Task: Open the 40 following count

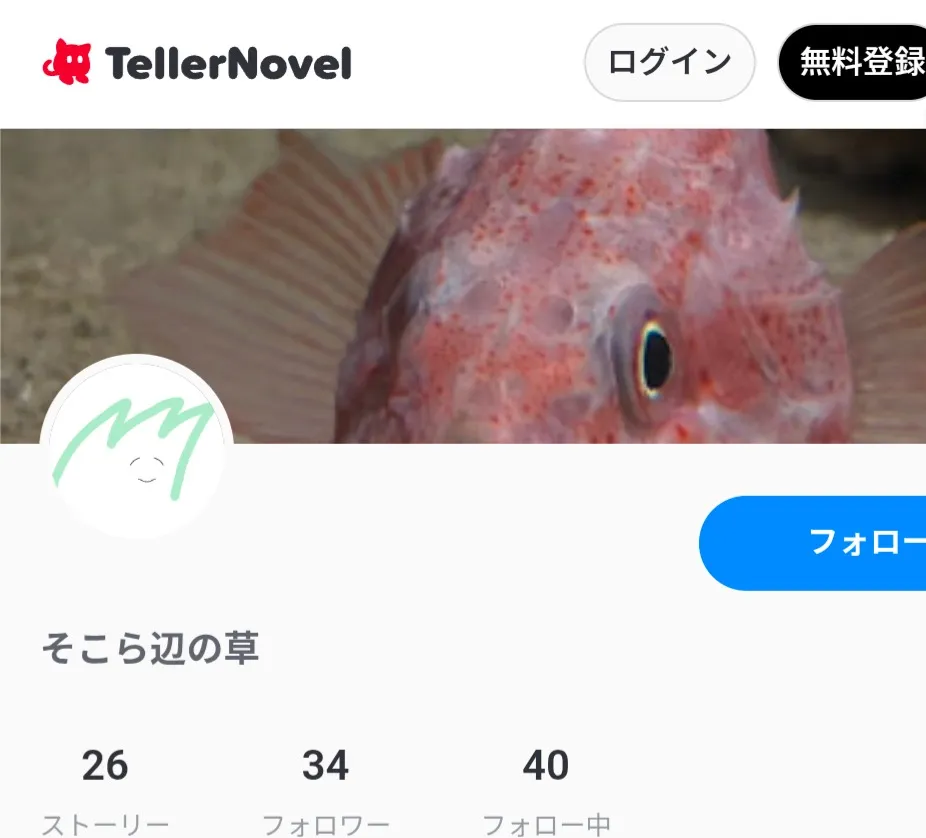Action: [546, 765]
